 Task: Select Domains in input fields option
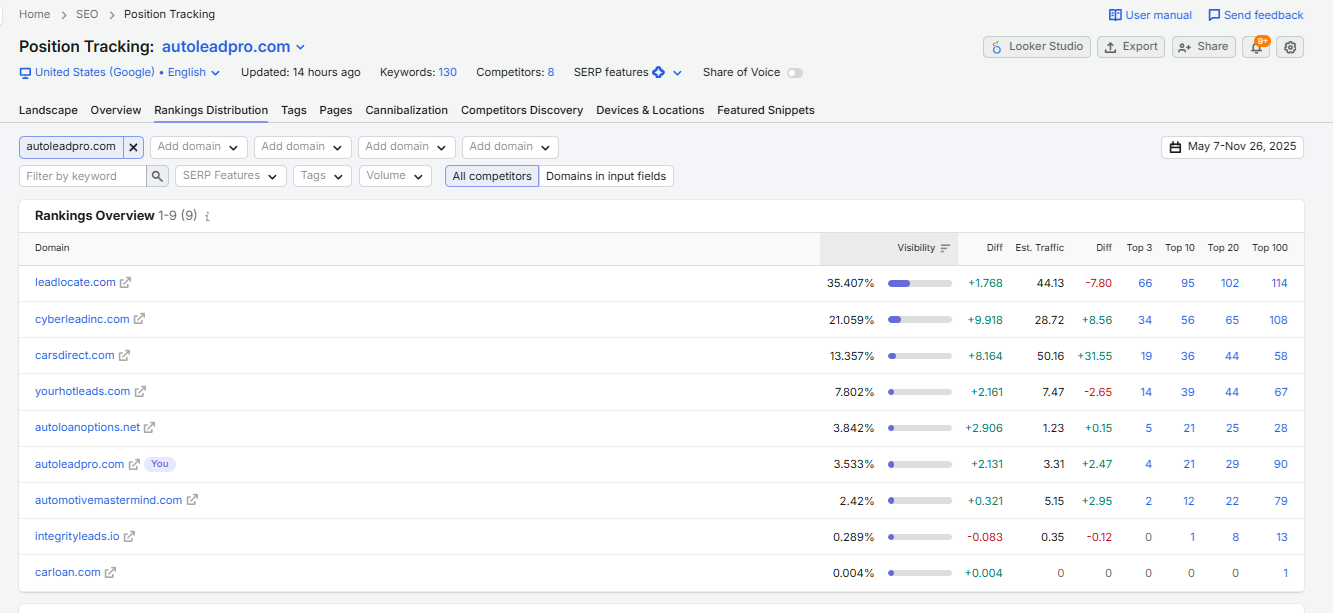pos(606,176)
